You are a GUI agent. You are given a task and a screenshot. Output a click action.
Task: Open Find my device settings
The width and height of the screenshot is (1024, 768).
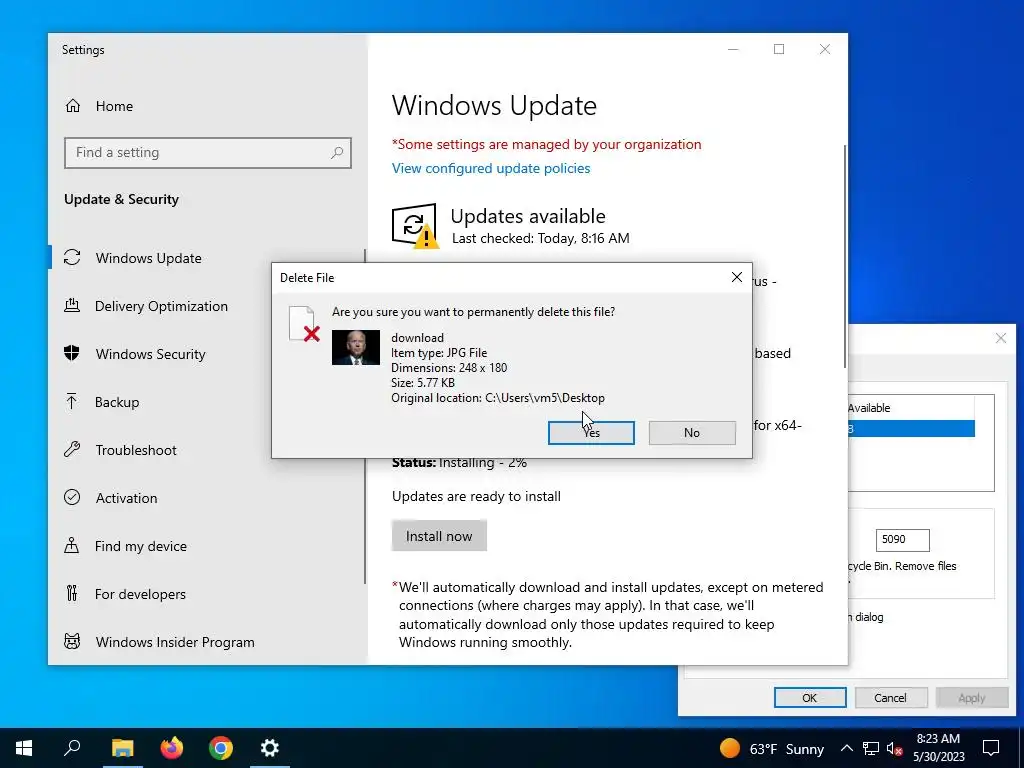tap(140, 546)
